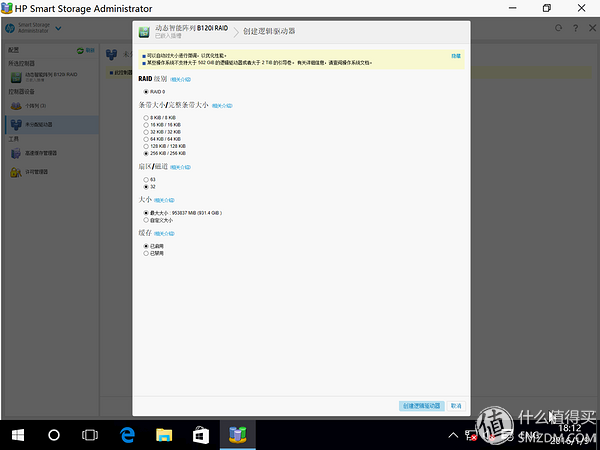Screen dimensions: 600x450
Task: Launch Microsoft Edge from taskbar
Action: pos(127,435)
